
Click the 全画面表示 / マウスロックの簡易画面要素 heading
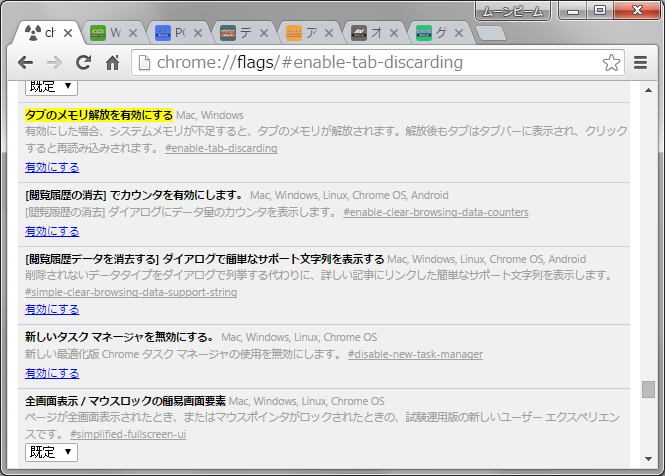[125, 401]
